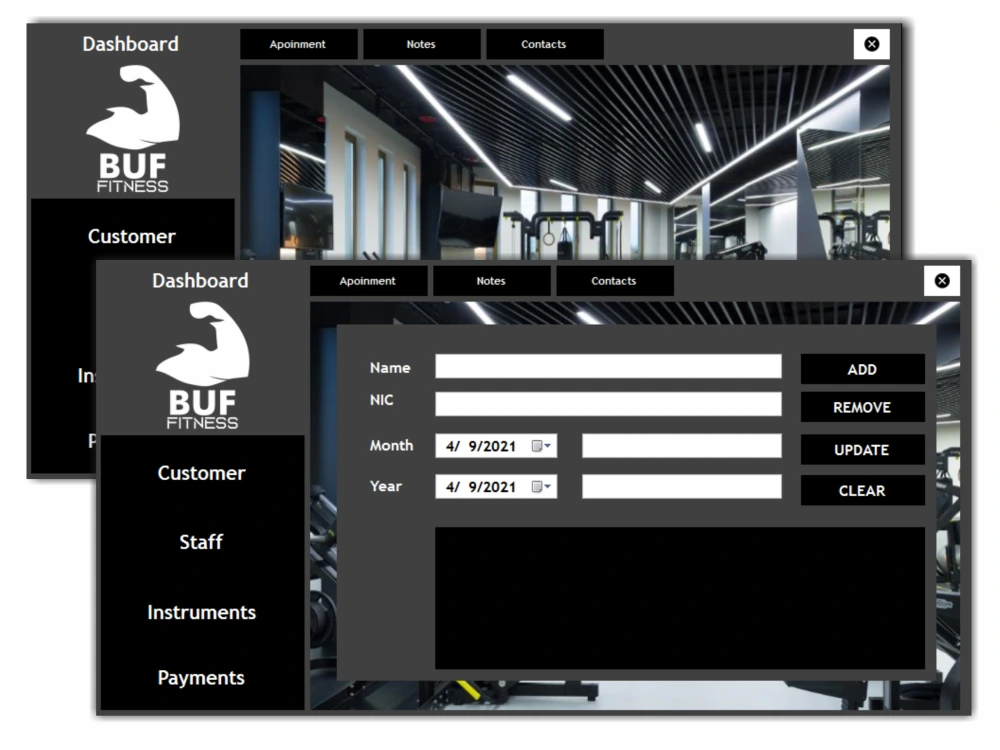Screen dimensions: 1000x750
Task: Click the BUF Fitness logo in back window
Action: point(133,129)
